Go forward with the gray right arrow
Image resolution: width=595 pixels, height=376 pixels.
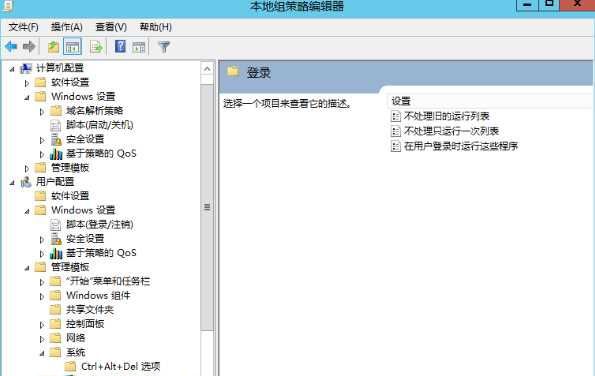[x=29, y=47]
